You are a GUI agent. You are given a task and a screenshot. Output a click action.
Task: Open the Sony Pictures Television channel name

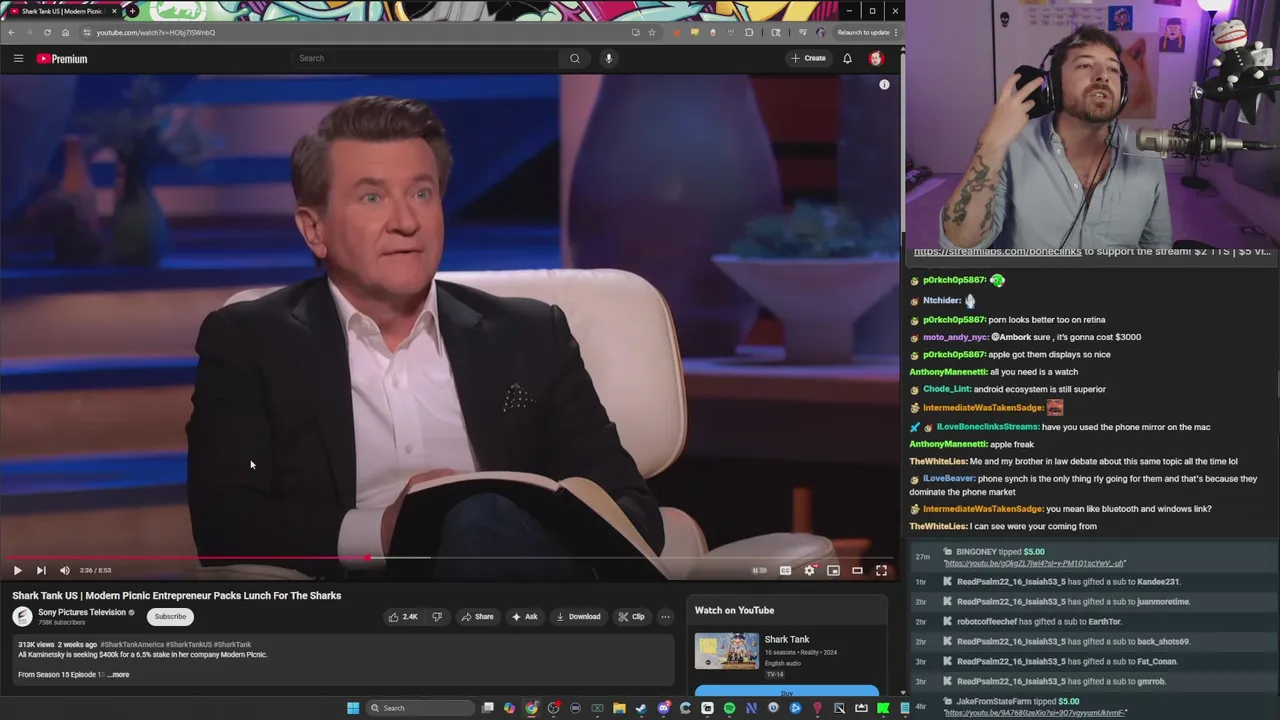point(82,613)
